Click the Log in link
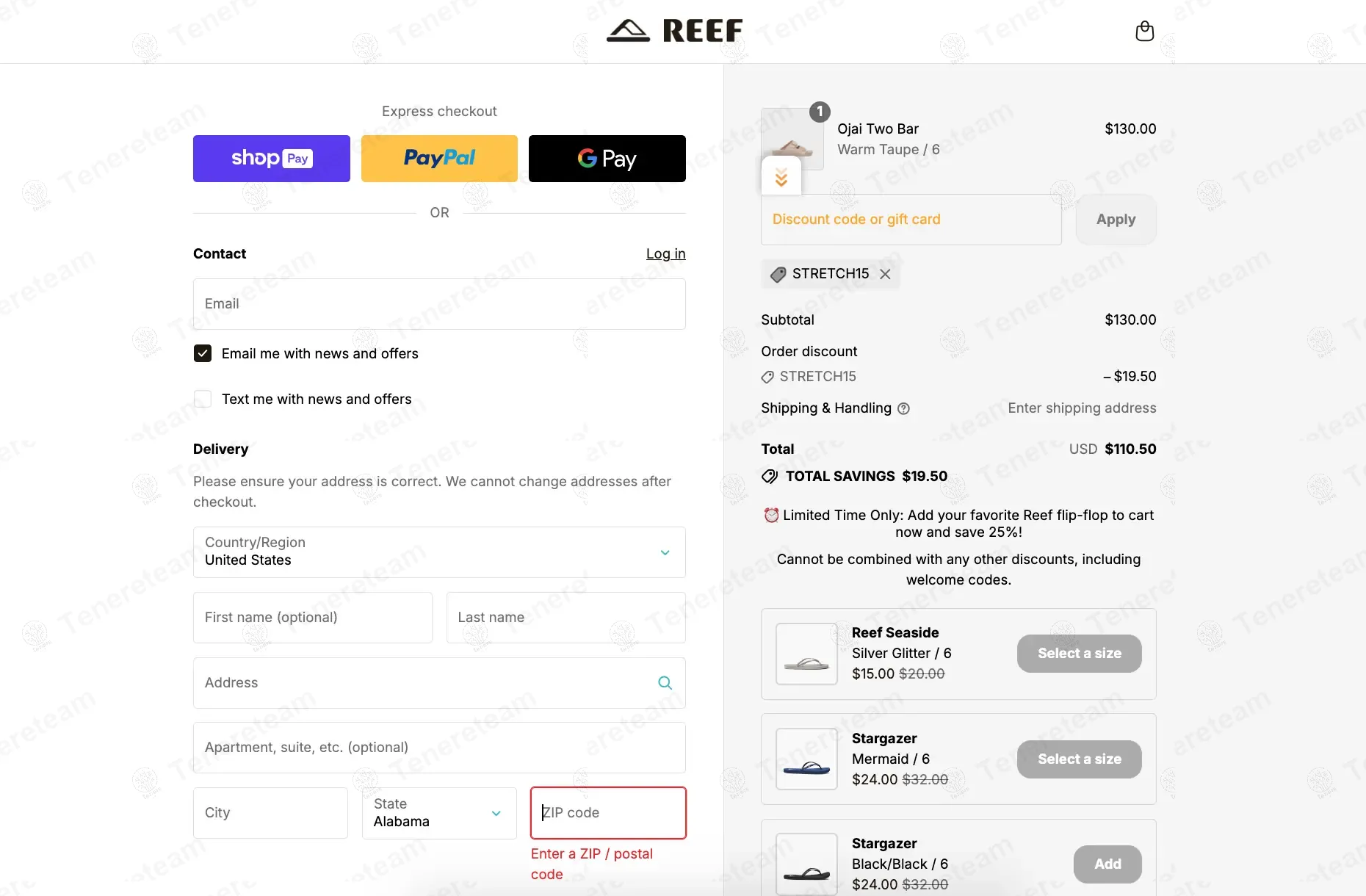The height and width of the screenshot is (896, 1366). click(x=665, y=254)
